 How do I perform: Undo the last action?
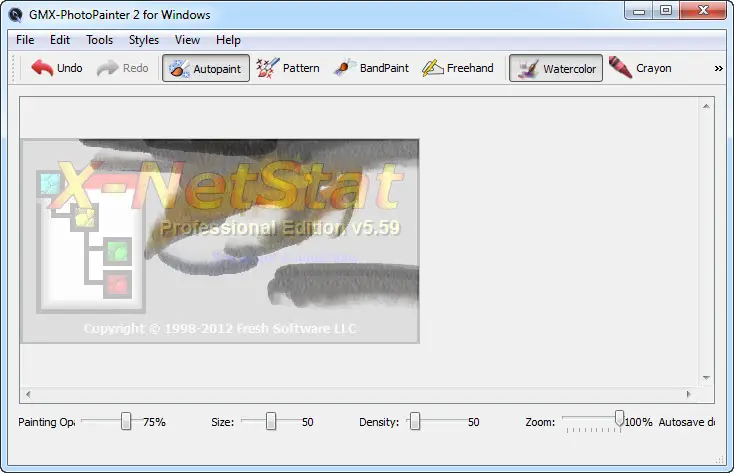(x=57, y=68)
